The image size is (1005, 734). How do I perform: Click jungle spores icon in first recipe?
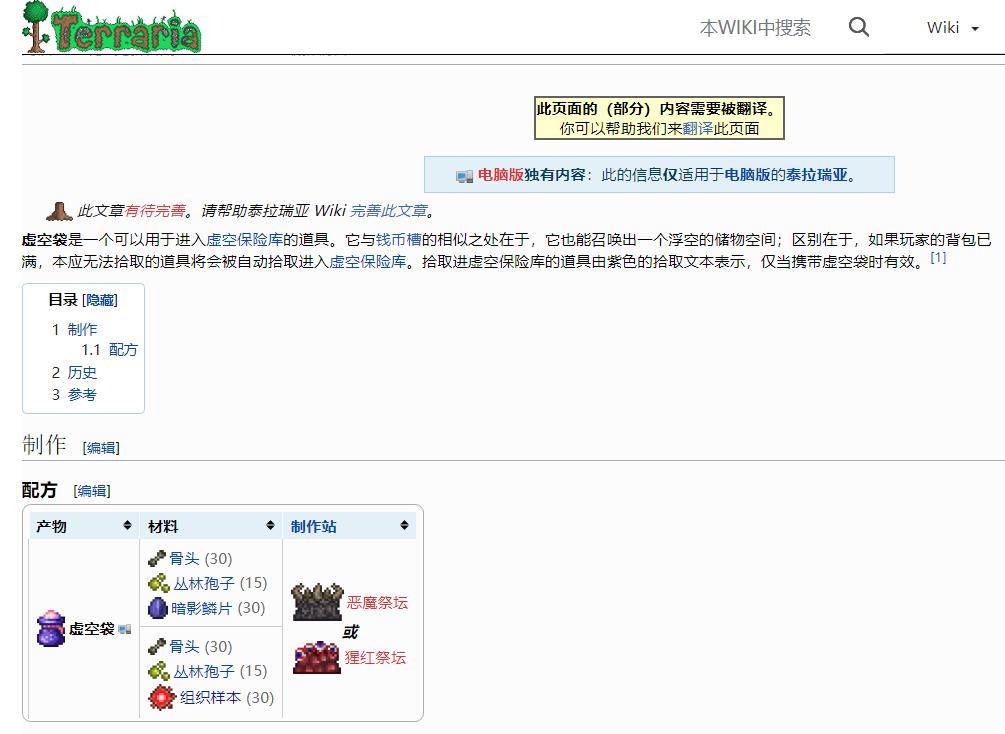[x=159, y=583]
